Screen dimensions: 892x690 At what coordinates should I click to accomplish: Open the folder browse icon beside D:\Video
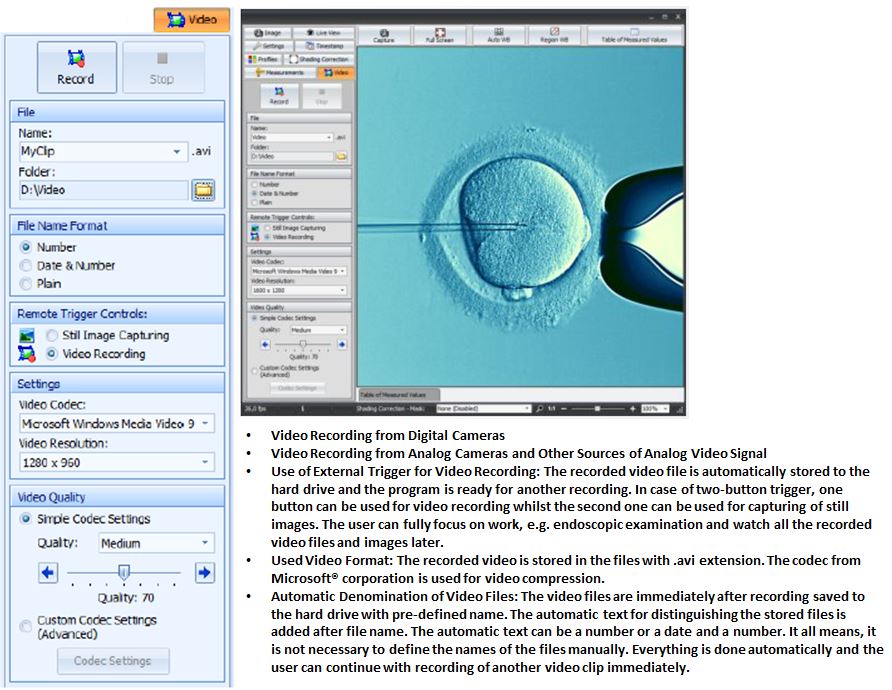(x=203, y=189)
